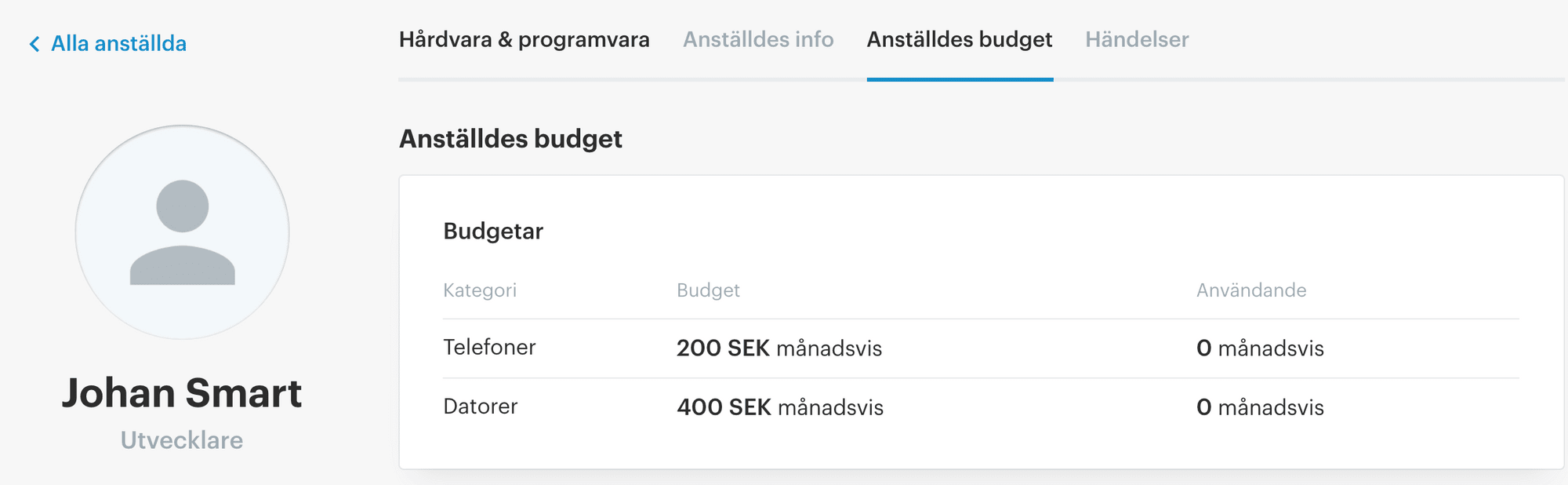Click the Budgetar card title
The height and width of the screenshot is (485, 1568).
(x=493, y=231)
